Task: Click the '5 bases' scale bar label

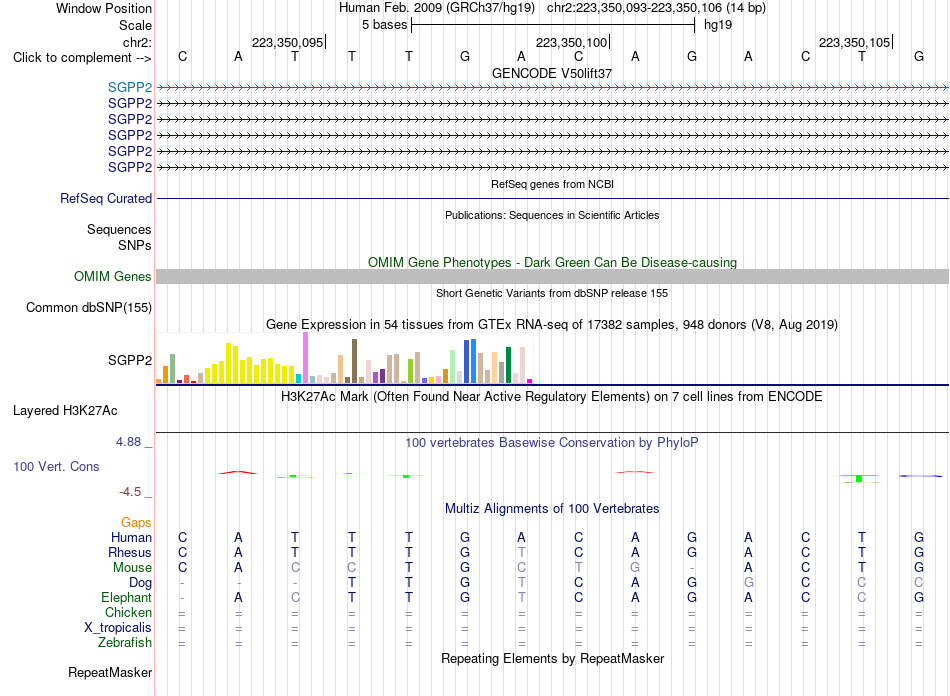Action: pyautogui.click(x=385, y=25)
